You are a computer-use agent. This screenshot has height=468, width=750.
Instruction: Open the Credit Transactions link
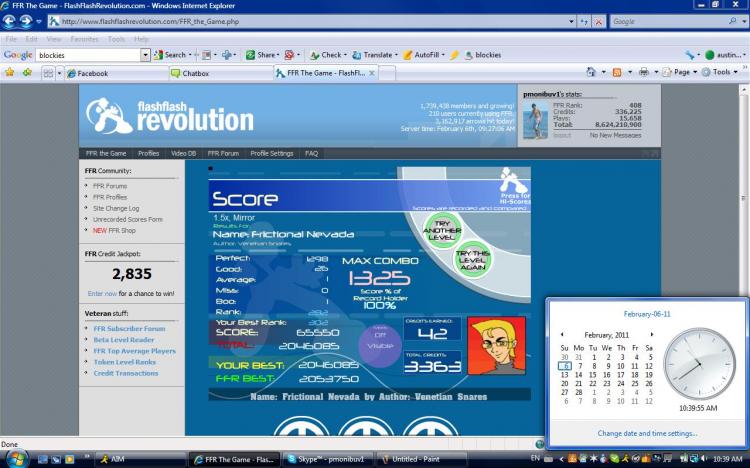point(125,373)
